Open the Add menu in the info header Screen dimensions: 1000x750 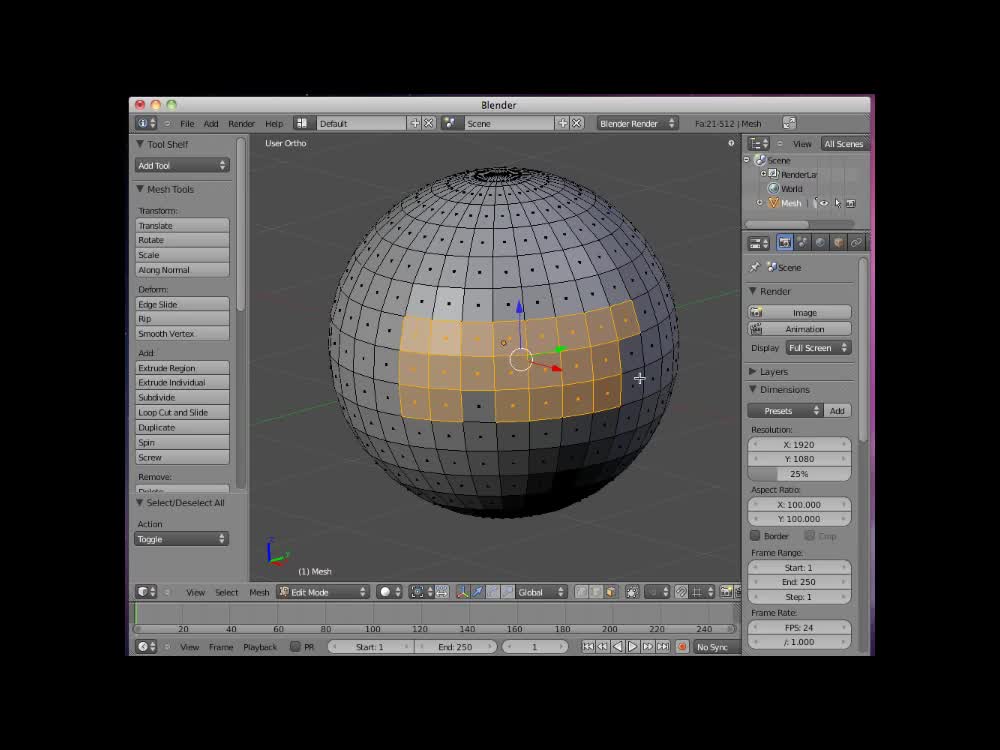211,124
